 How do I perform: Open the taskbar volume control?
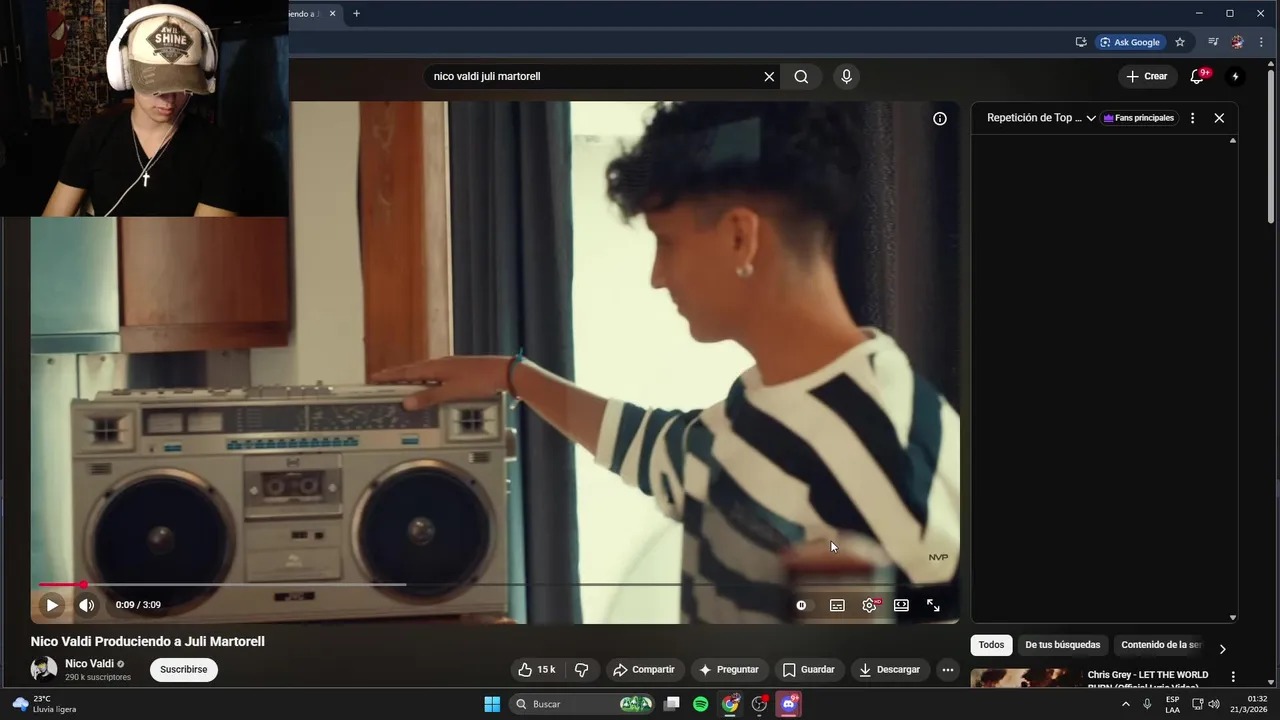pyautogui.click(x=1214, y=704)
